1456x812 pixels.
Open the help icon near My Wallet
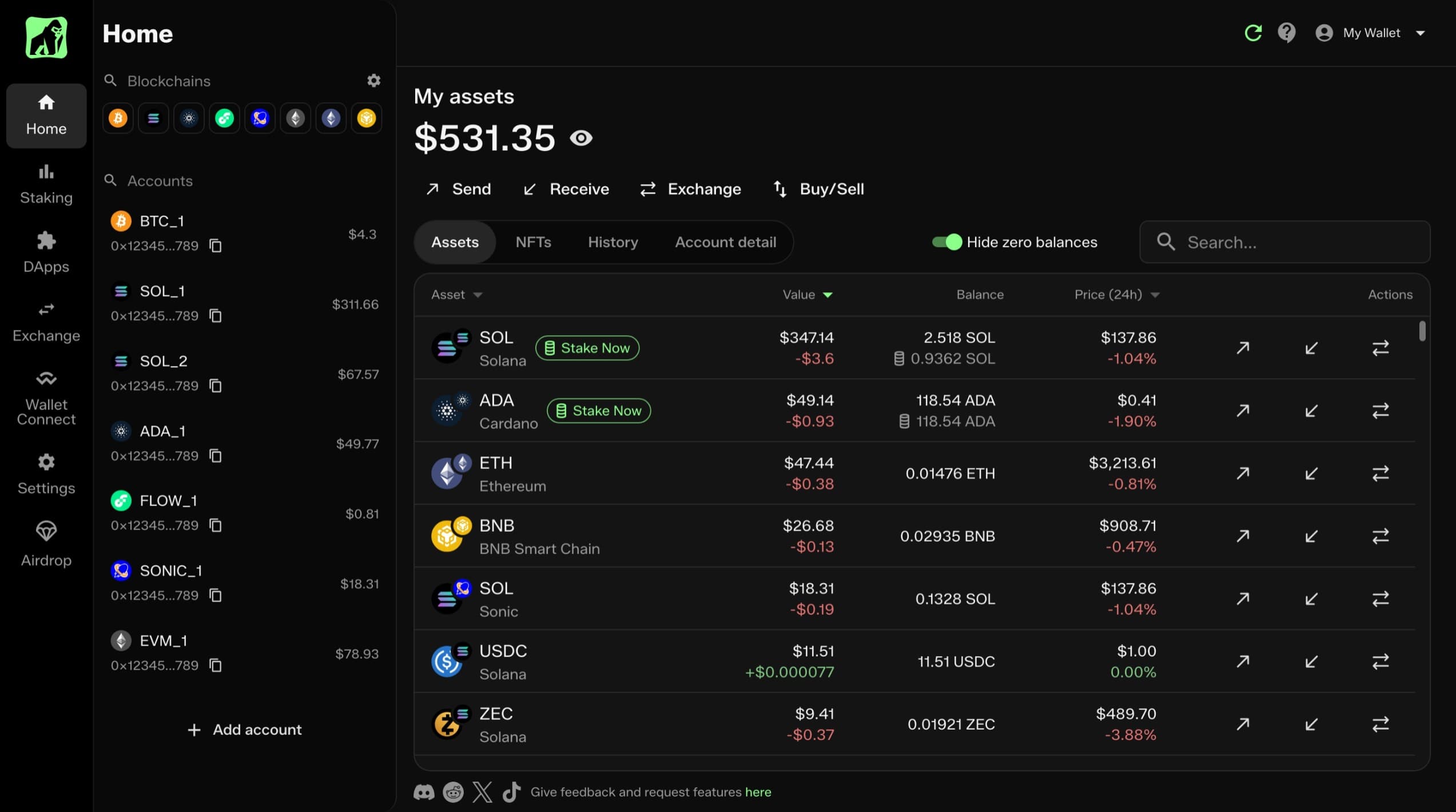pyautogui.click(x=1286, y=33)
